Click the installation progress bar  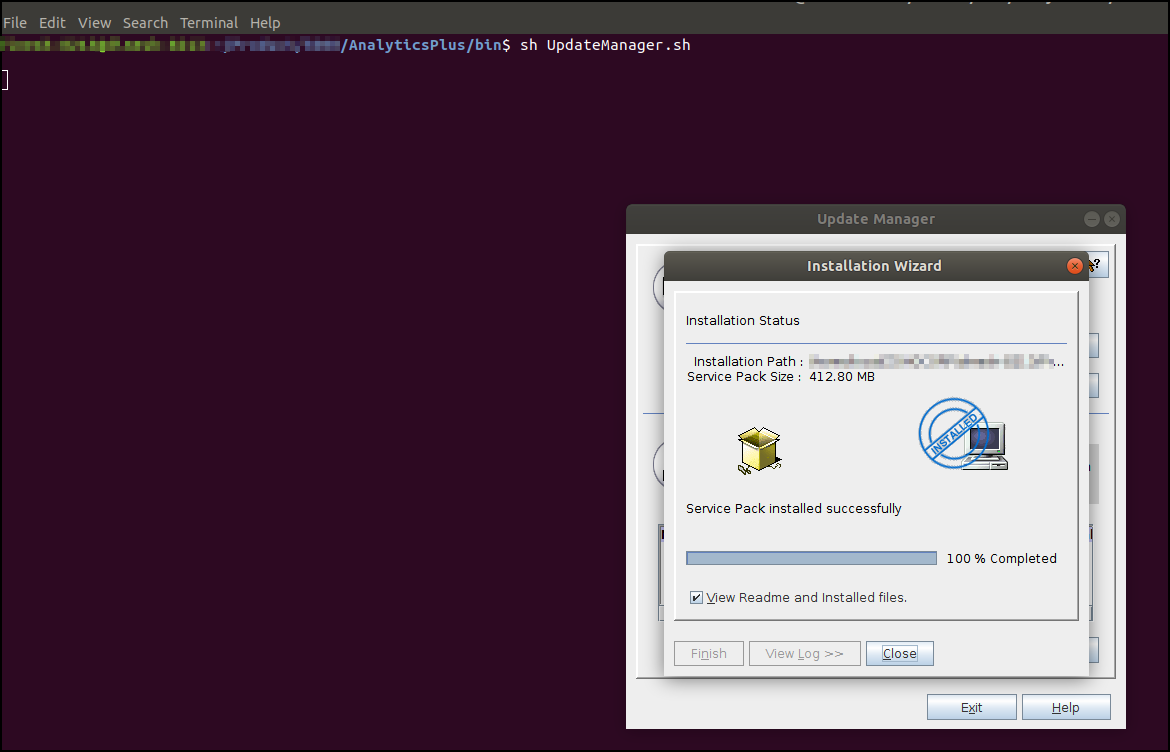811,558
